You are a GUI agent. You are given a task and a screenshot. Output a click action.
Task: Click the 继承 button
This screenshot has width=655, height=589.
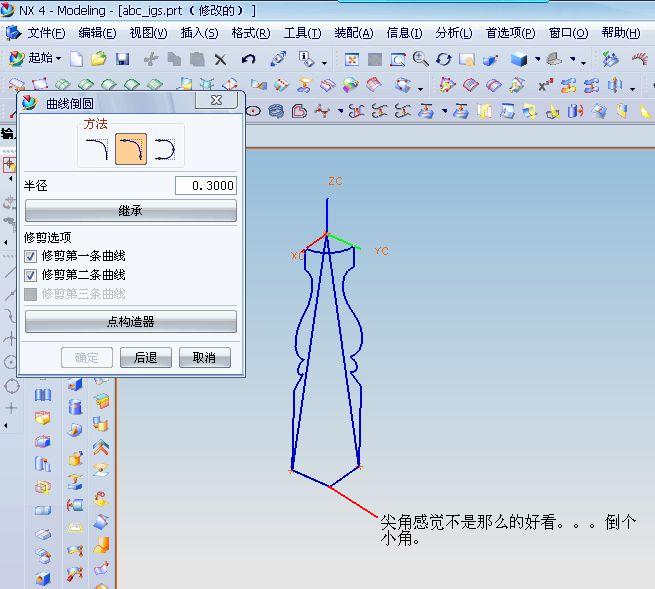point(131,211)
